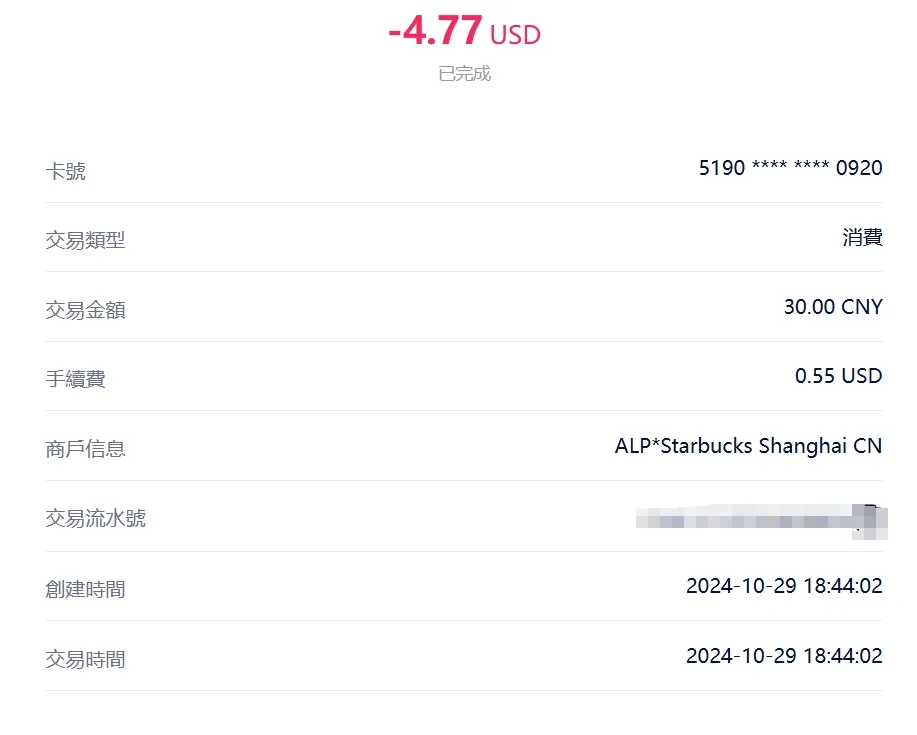This screenshot has width=917, height=735.
Task: Click the 交易金額 row label
Action: pyautogui.click(x=85, y=310)
